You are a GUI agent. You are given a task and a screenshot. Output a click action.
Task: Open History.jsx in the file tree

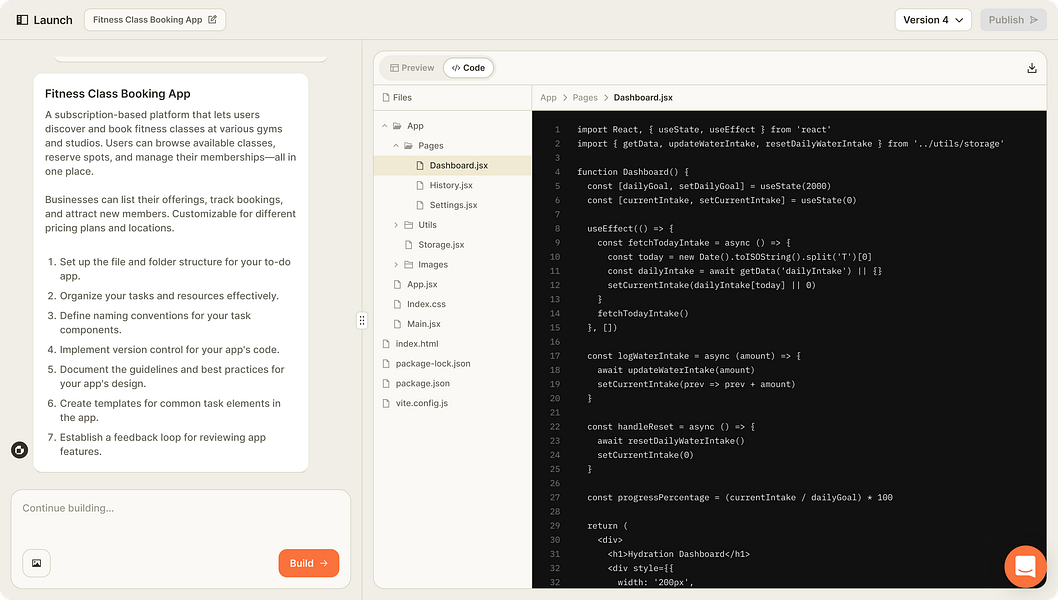(450, 185)
